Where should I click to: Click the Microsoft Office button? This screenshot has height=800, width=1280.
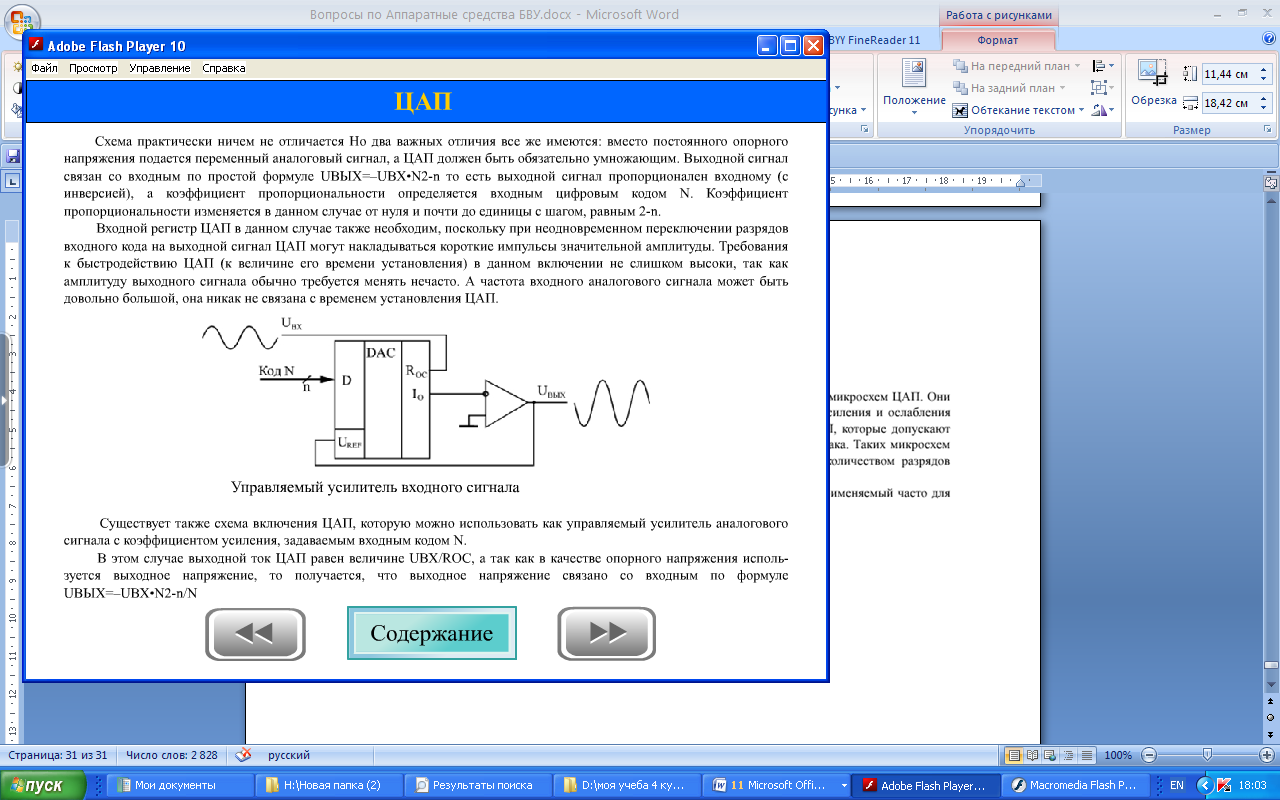20,20
